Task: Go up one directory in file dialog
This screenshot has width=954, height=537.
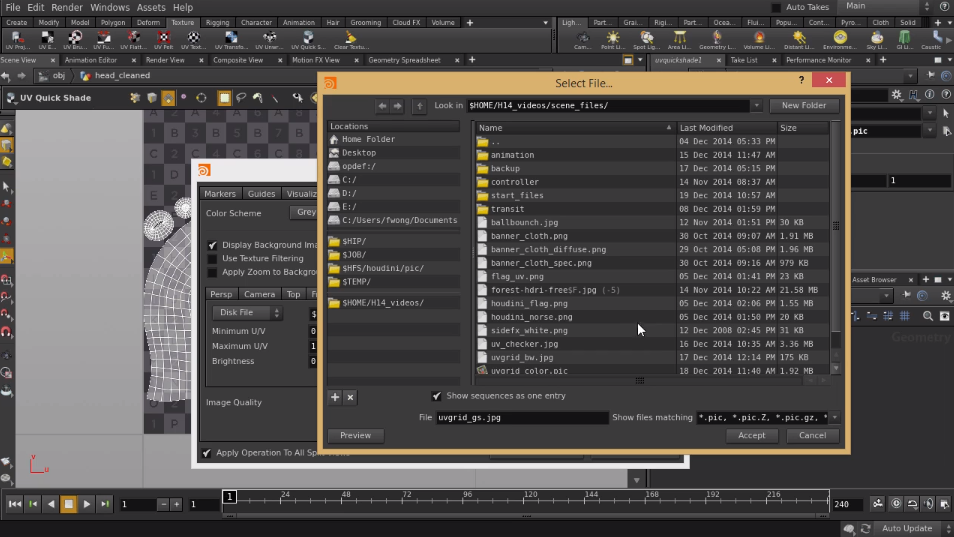Action: (419, 106)
